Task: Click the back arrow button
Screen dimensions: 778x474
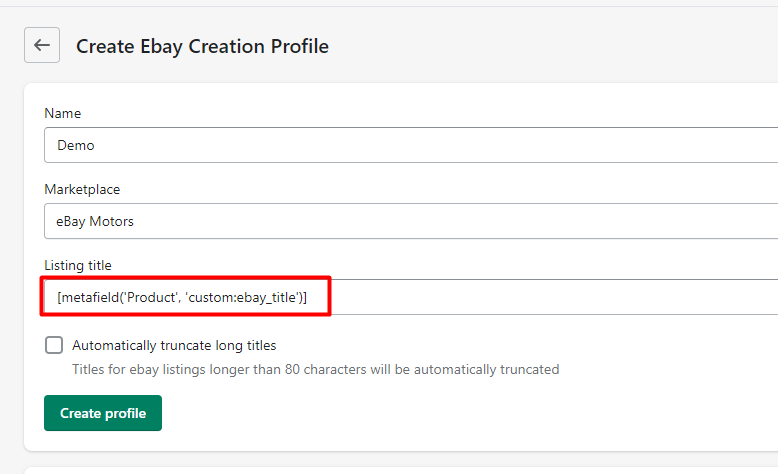Action: click(42, 45)
